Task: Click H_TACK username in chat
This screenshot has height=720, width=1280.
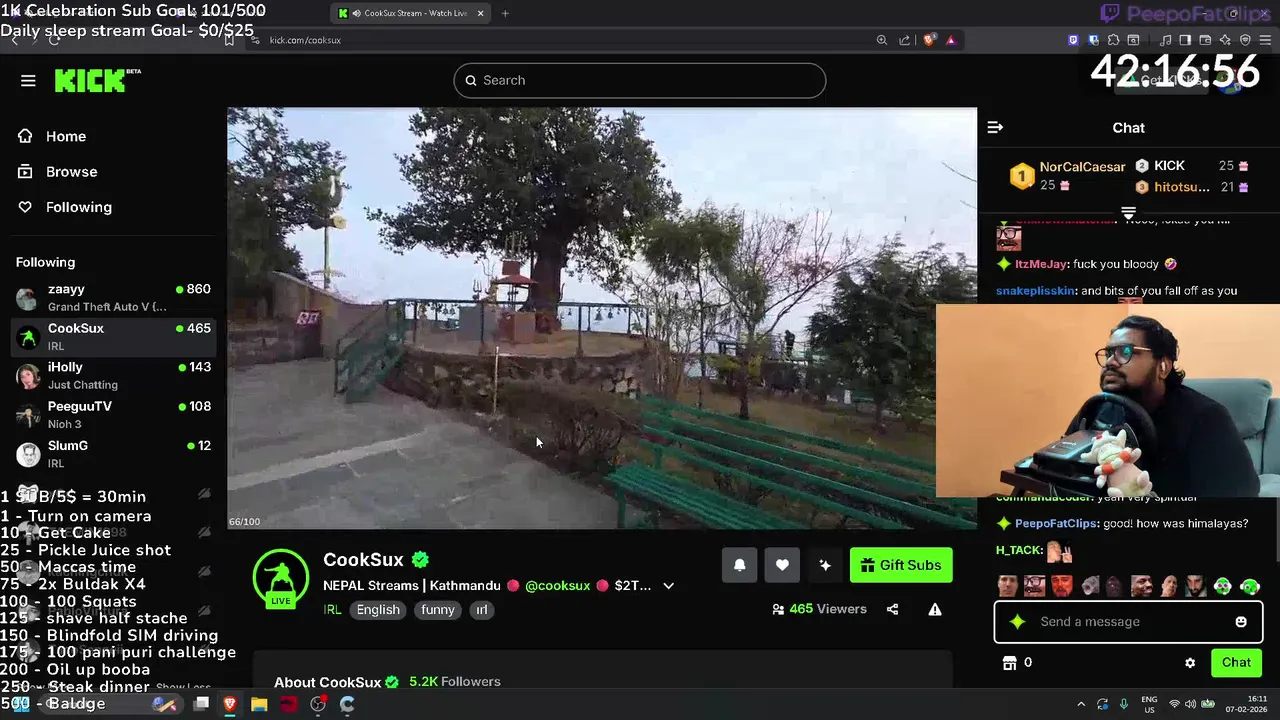Action: click(x=1019, y=550)
